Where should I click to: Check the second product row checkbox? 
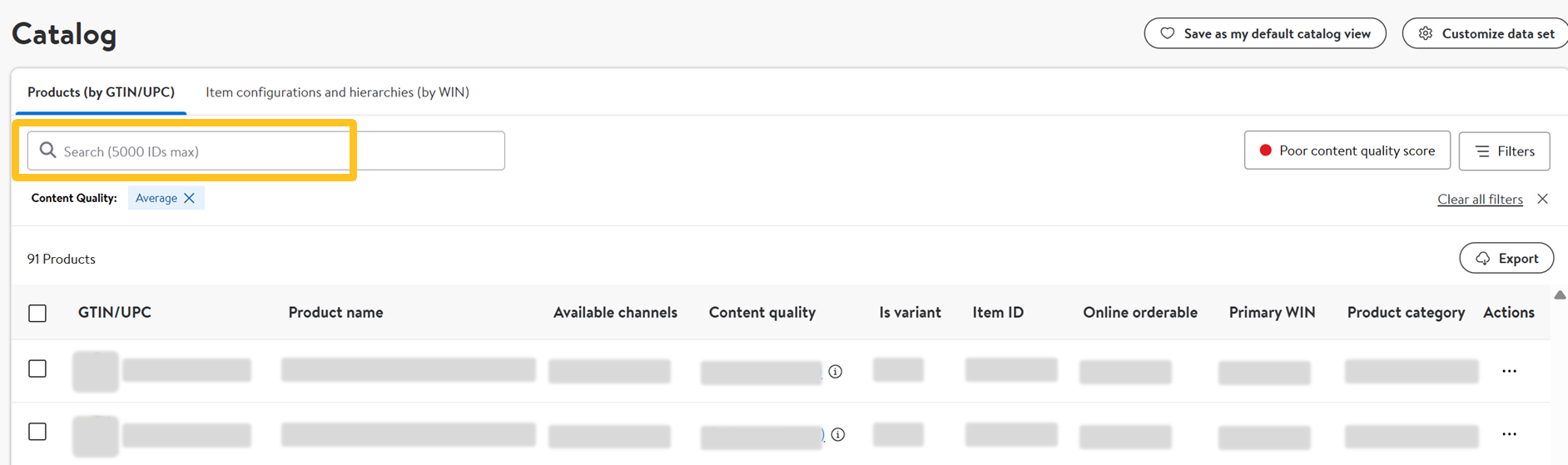[x=37, y=432]
